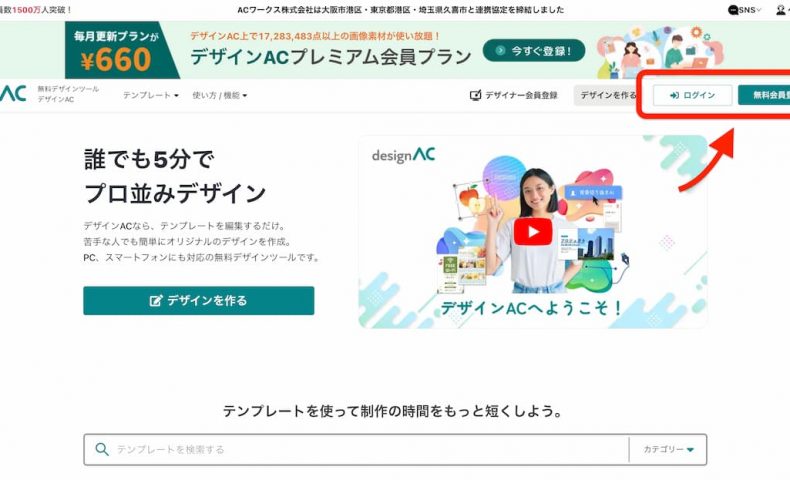Click the user account icon at top right
The height and width of the screenshot is (480, 790).
pos(781,10)
